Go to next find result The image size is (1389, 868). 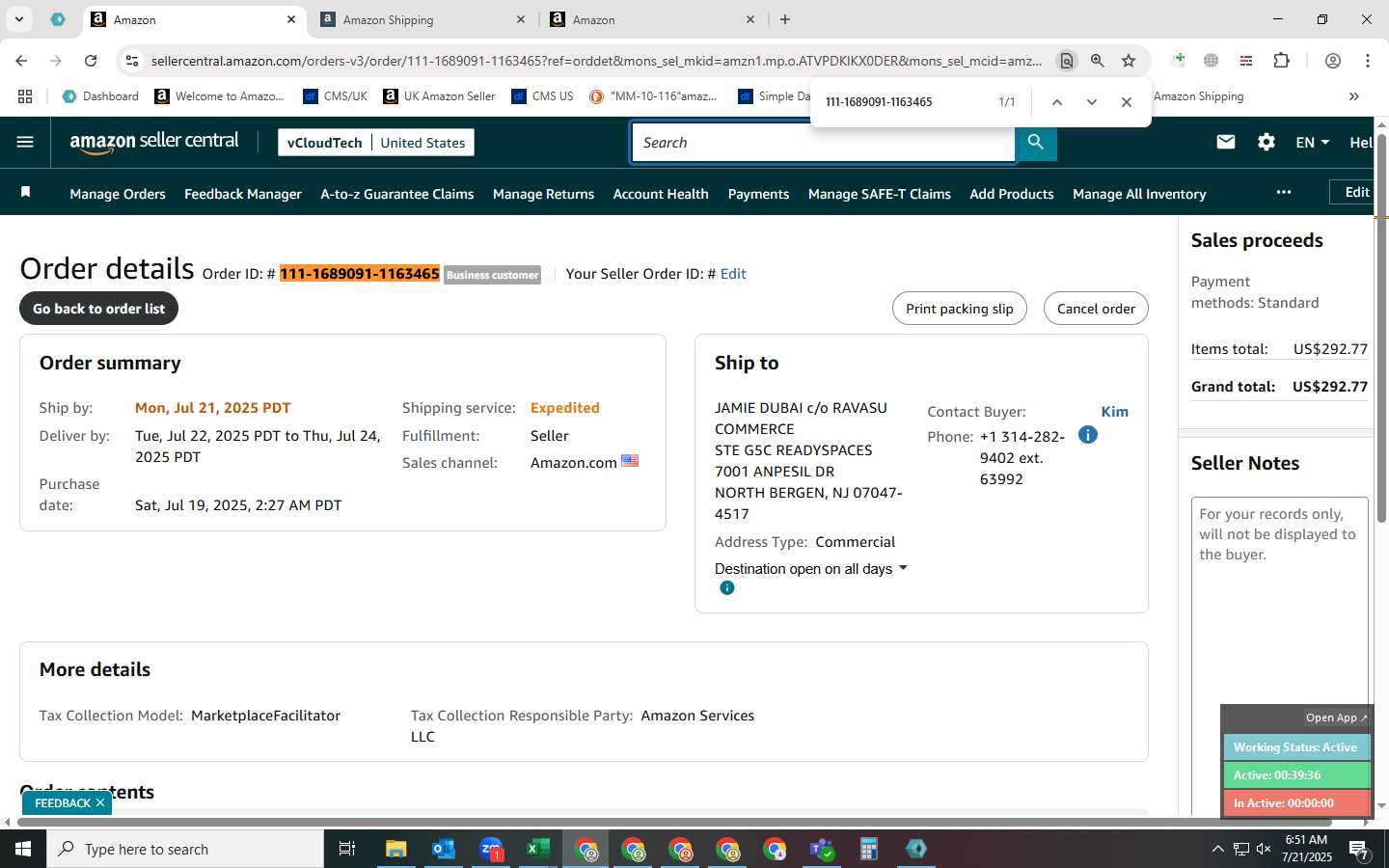click(x=1092, y=102)
